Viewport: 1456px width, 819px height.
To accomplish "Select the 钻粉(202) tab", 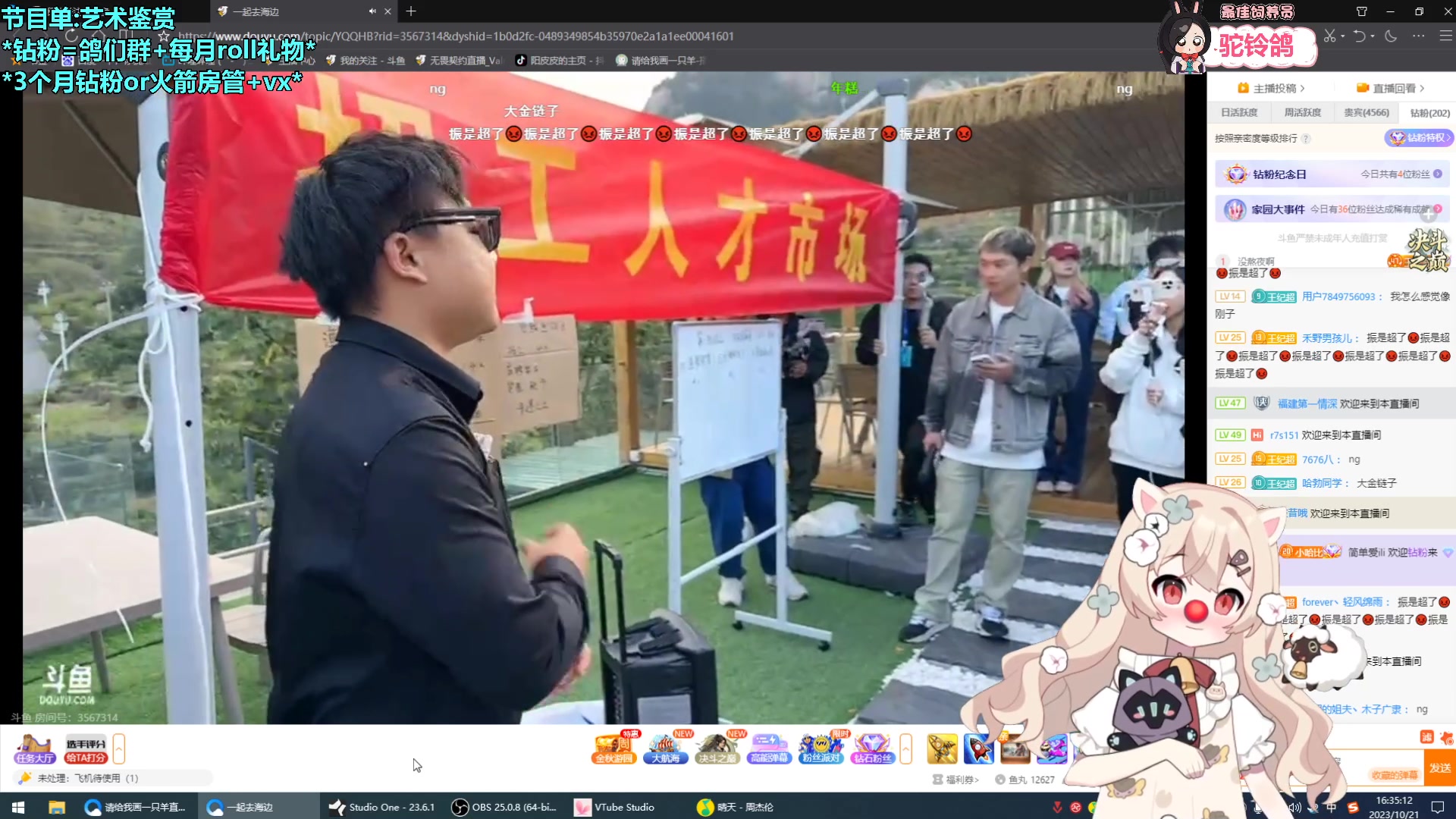I will pos(1429,113).
